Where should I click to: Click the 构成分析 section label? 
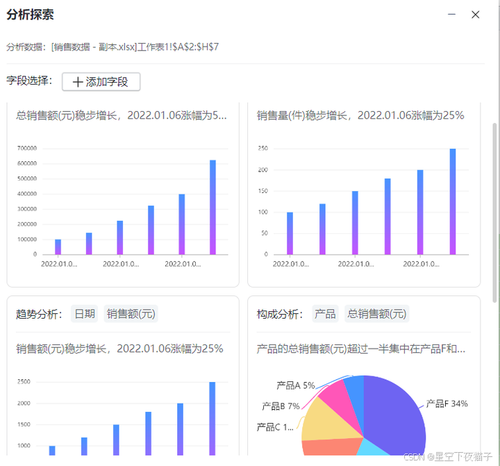(280, 314)
